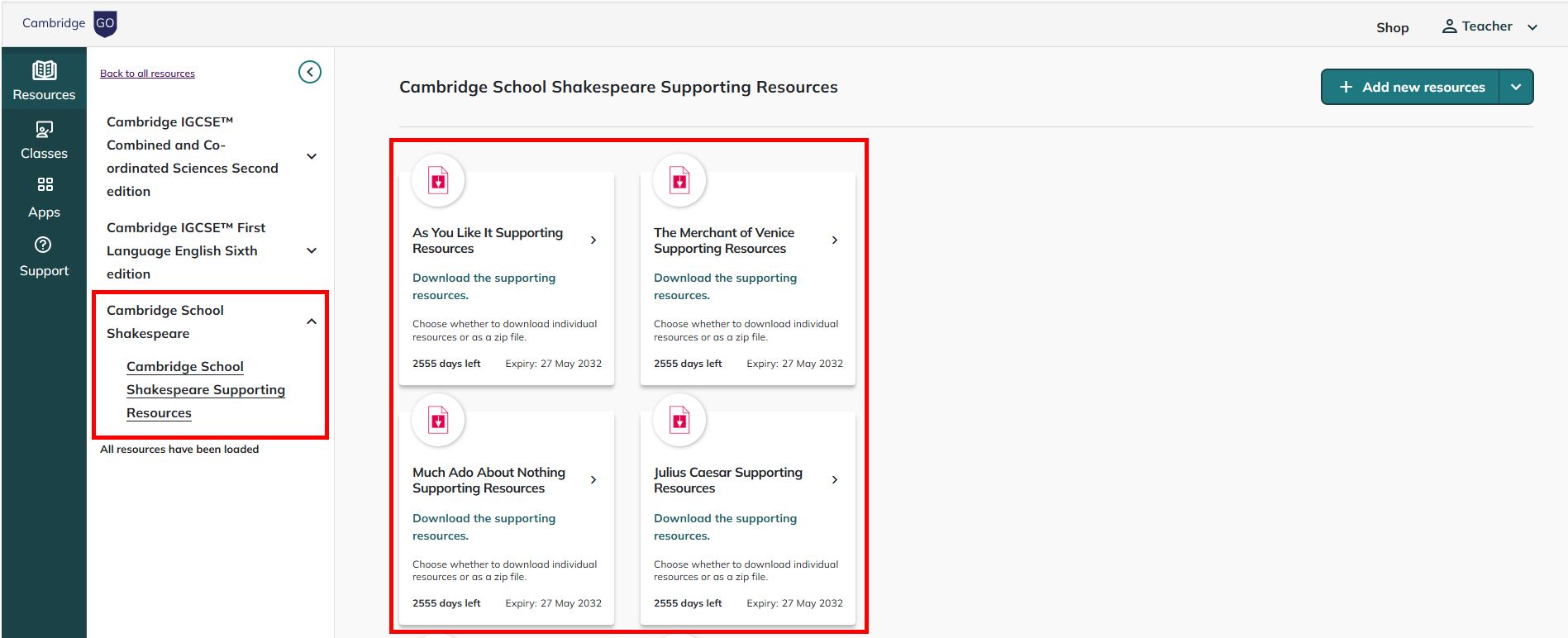
Task: Open the Apps sidebar section
Action: point(44,198)
